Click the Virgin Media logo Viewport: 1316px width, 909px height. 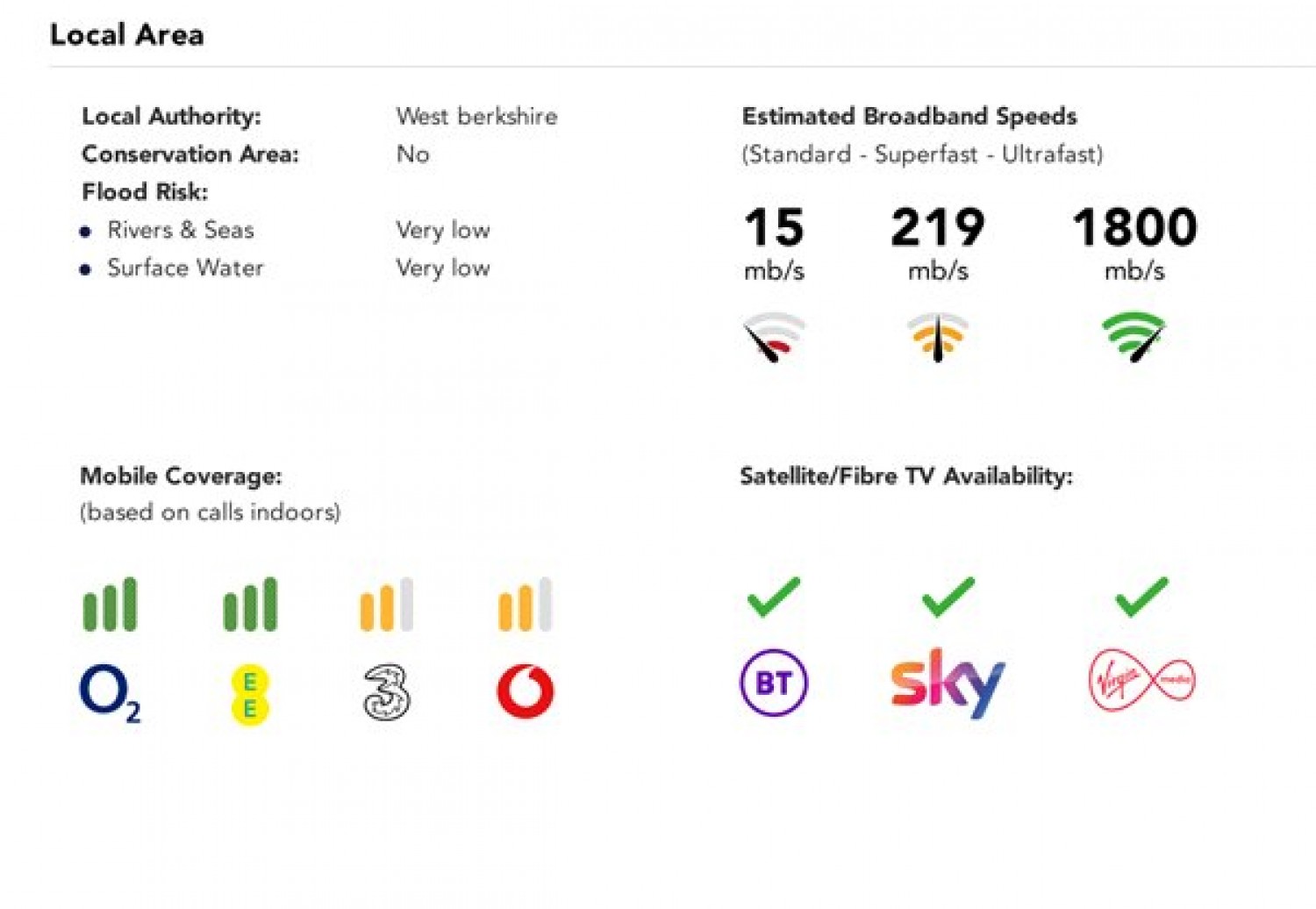[x=1141, y=680]
